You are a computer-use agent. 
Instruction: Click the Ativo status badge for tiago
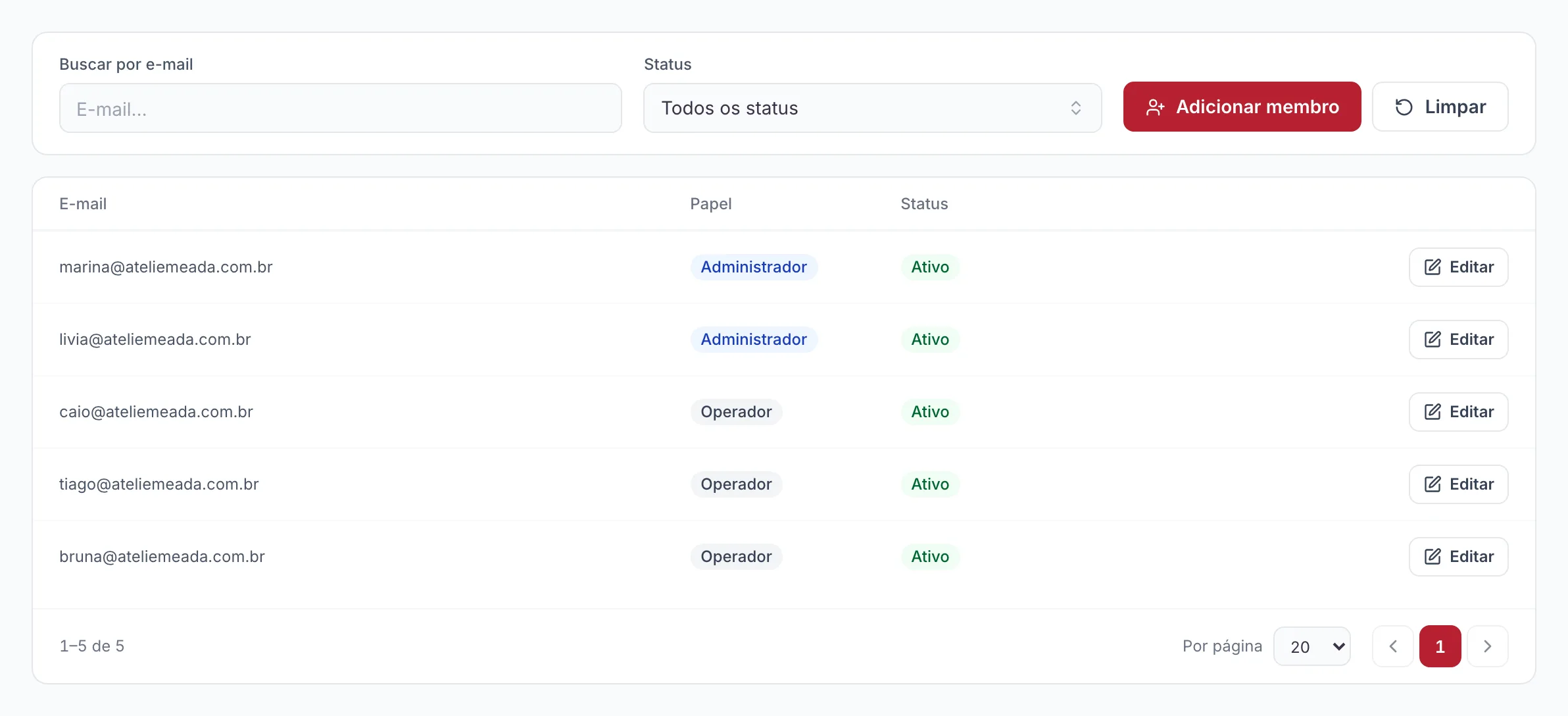[930, 484]
